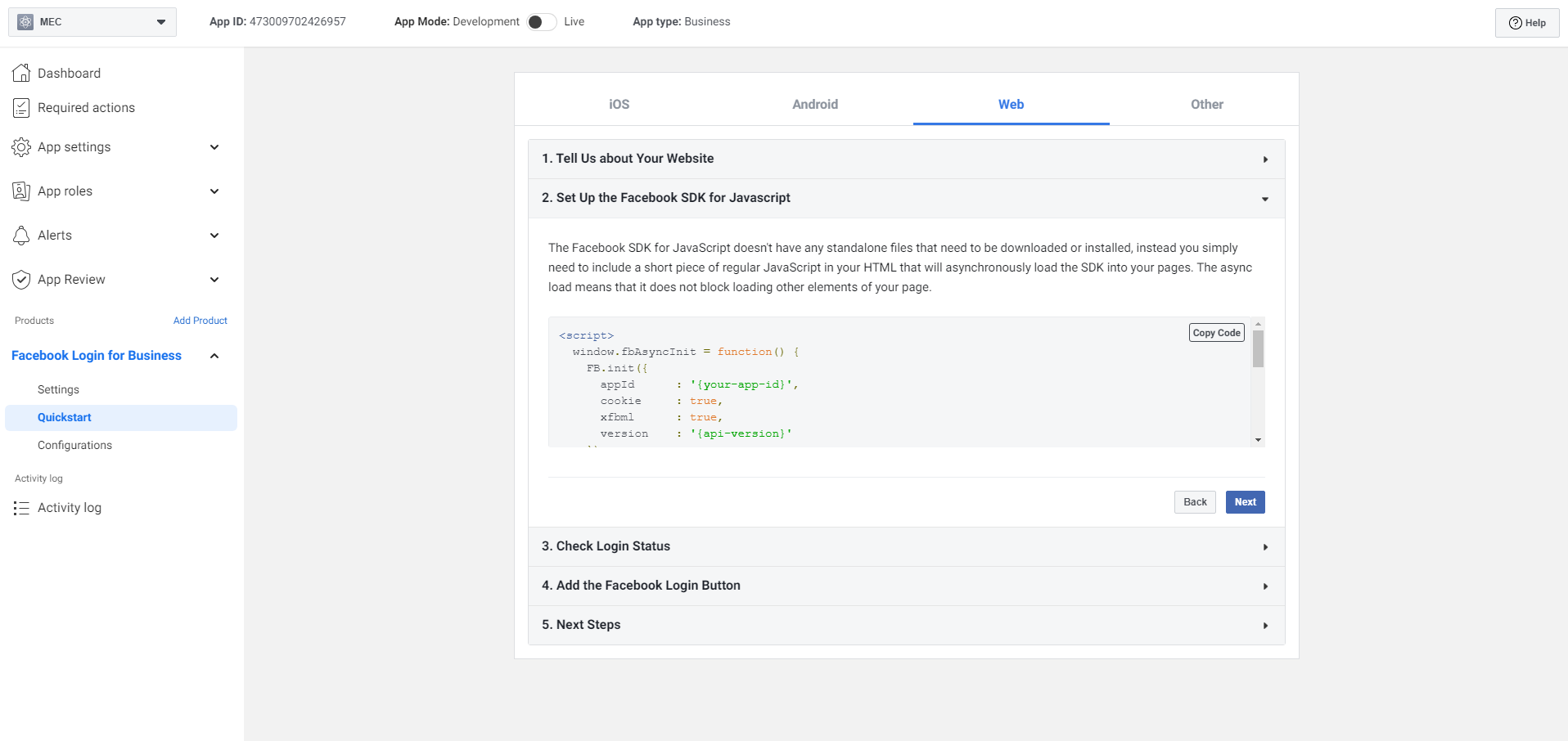Switch to the Android tab
This screenshot has width=1568, height=741.
[x=814, y=104]
